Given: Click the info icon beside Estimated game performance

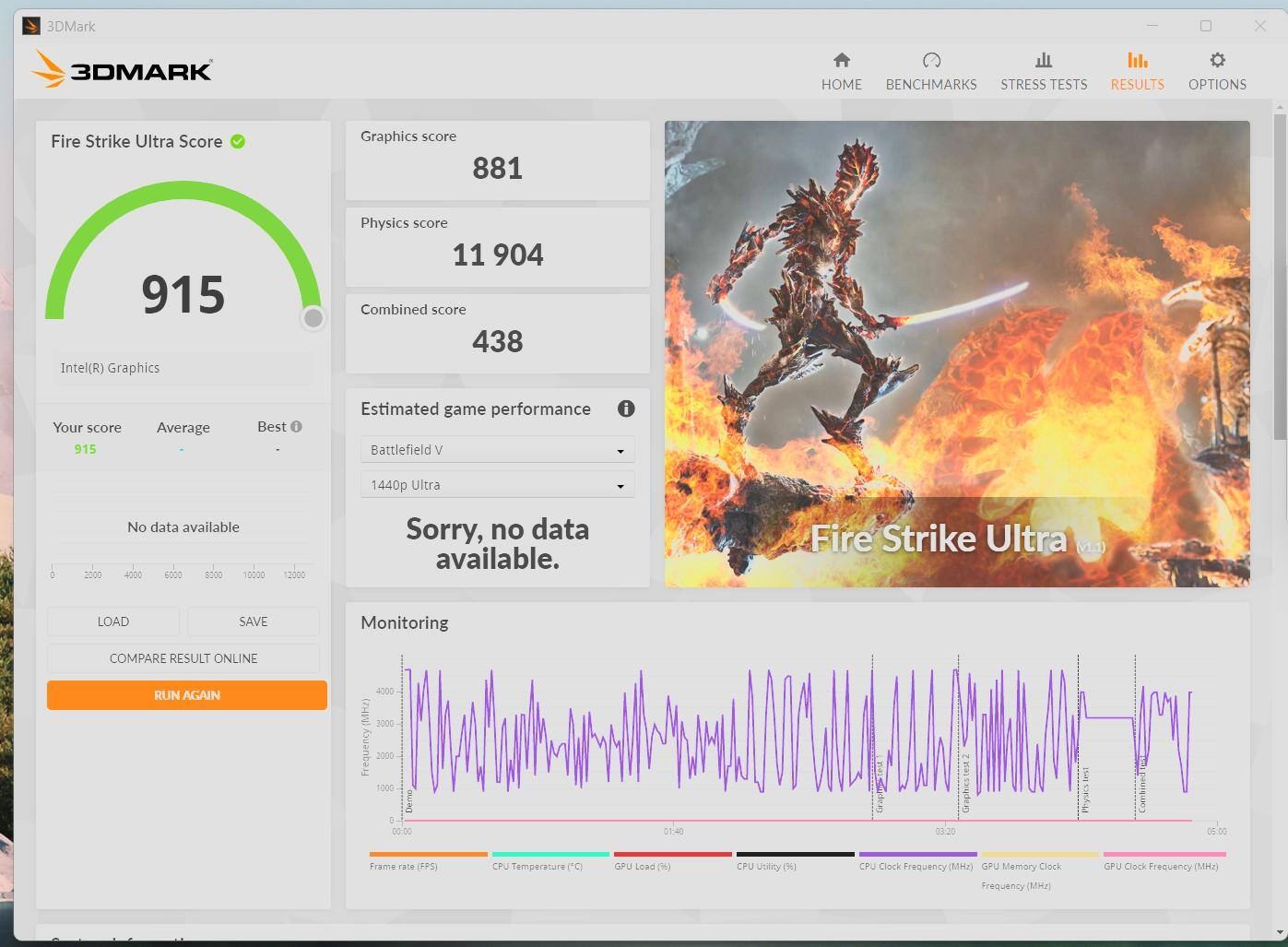Looking at the screenshot, I should tap(626, 408).
